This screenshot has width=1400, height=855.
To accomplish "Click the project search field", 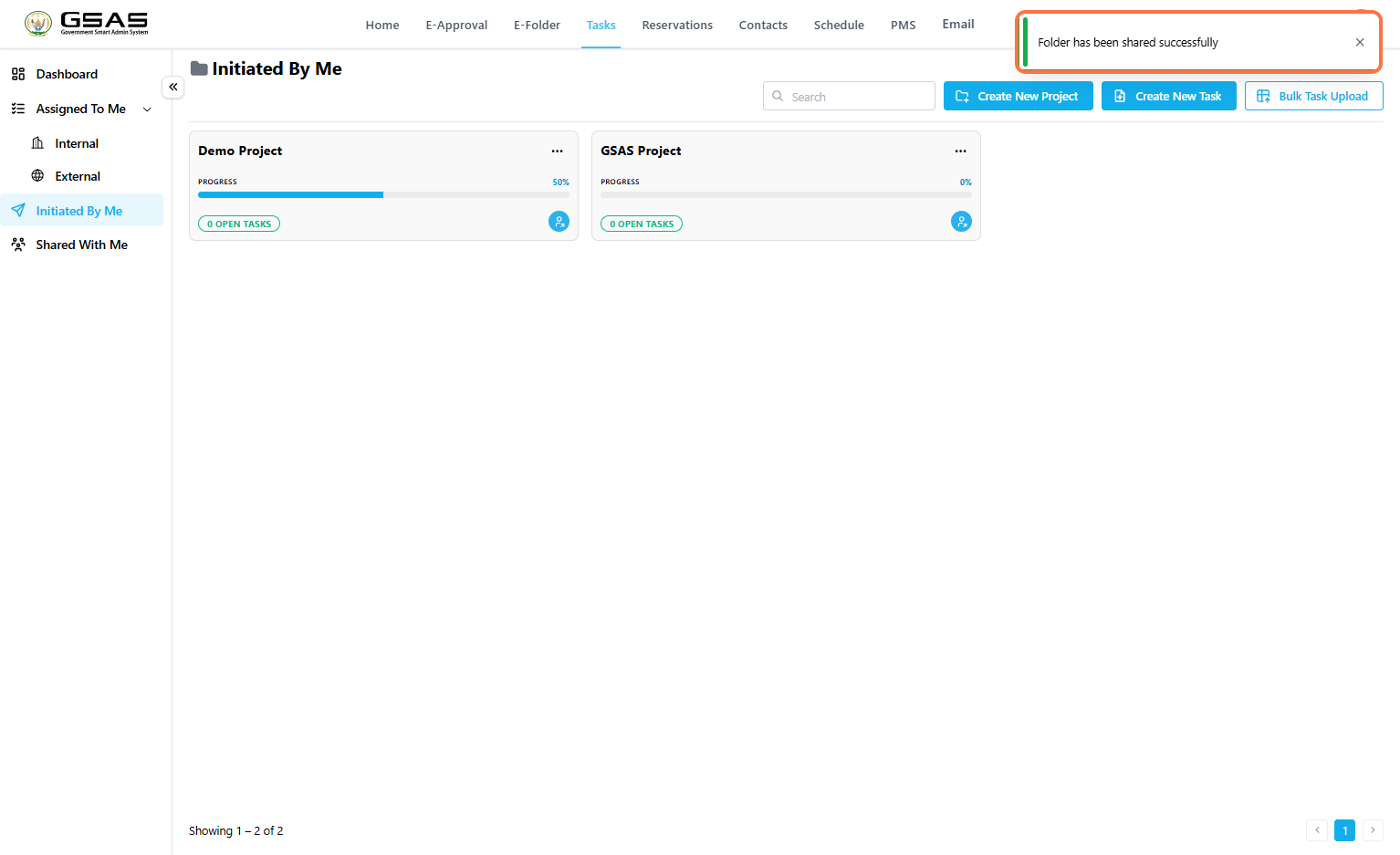I will click(849, 96).
